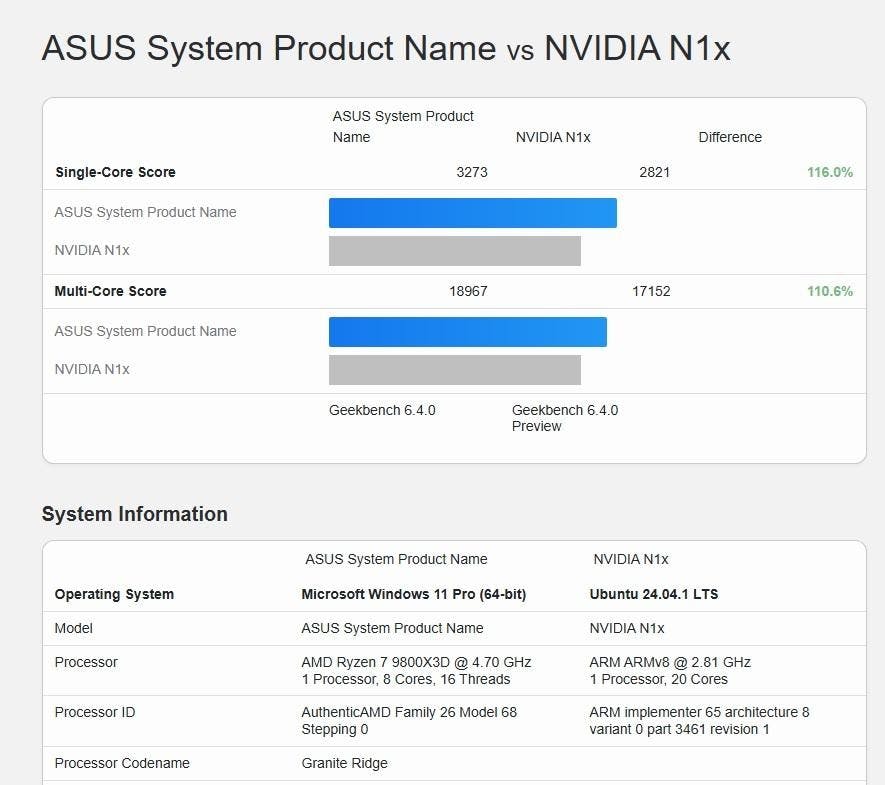Click the Single-Core Score row label
The height and width of the screenshot is (785, 885).
[115, 172]
